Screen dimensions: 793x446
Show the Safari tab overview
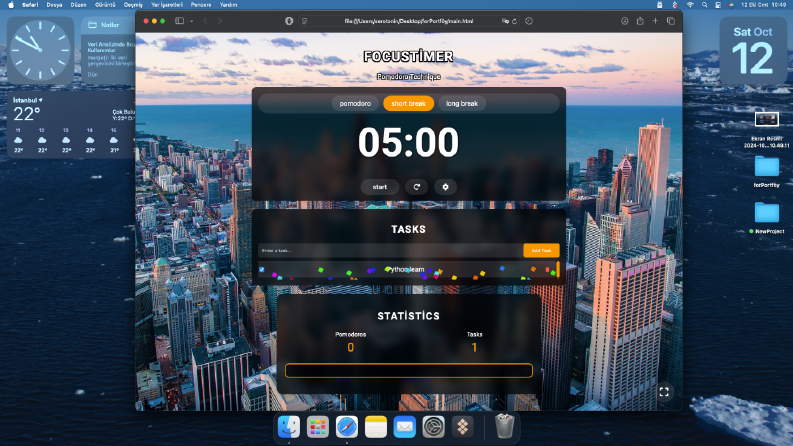tap(671, 21)
